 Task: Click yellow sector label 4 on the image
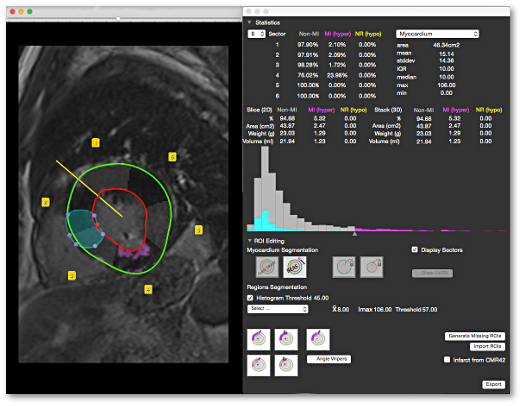[148, 289]
